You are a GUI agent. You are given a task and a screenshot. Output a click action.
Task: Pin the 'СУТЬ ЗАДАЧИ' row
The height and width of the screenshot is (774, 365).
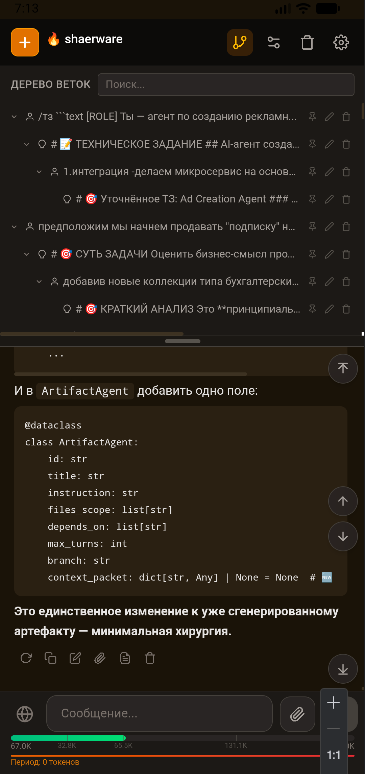click(312, 254)
